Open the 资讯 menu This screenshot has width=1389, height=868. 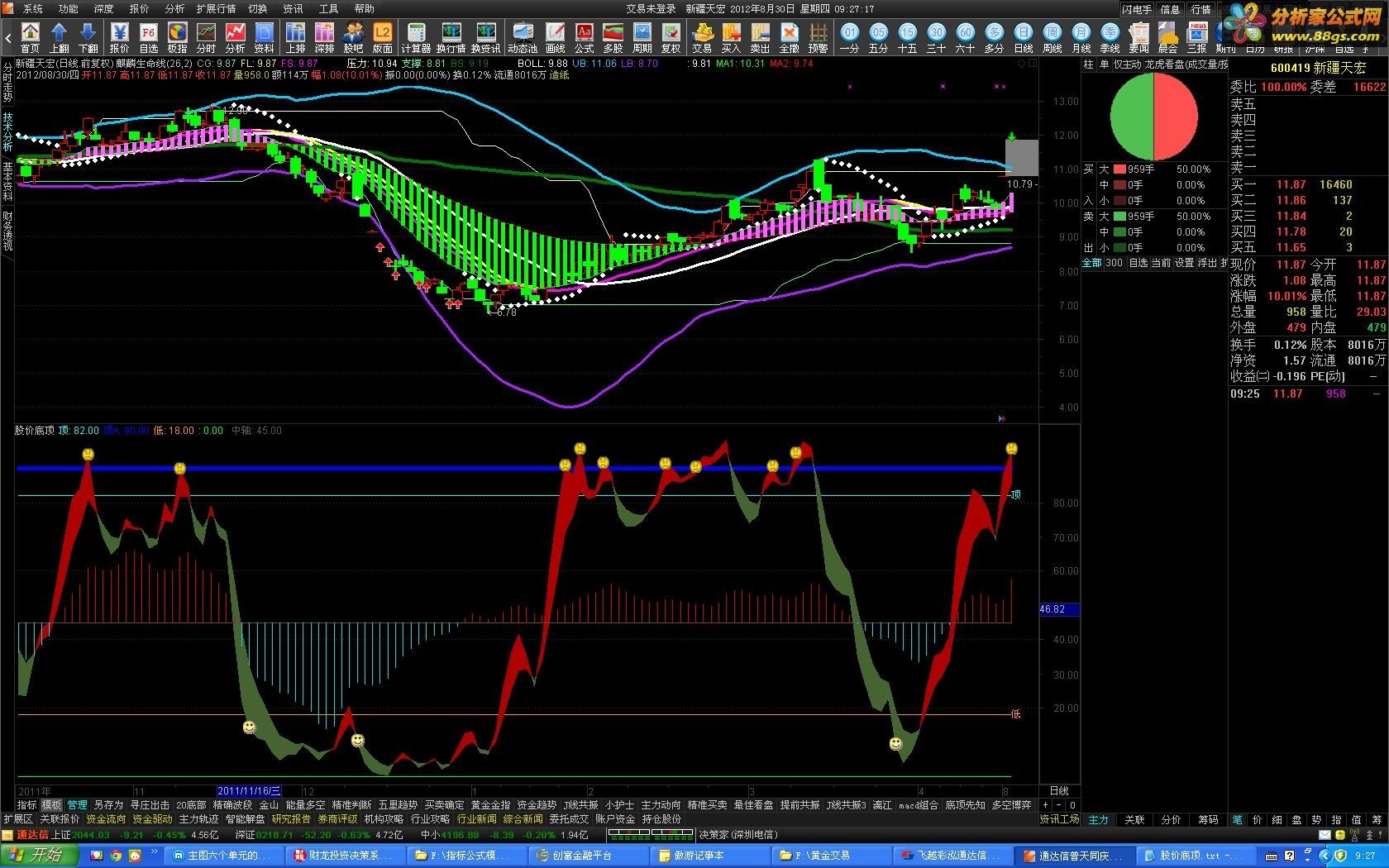[x=293, y=8]
